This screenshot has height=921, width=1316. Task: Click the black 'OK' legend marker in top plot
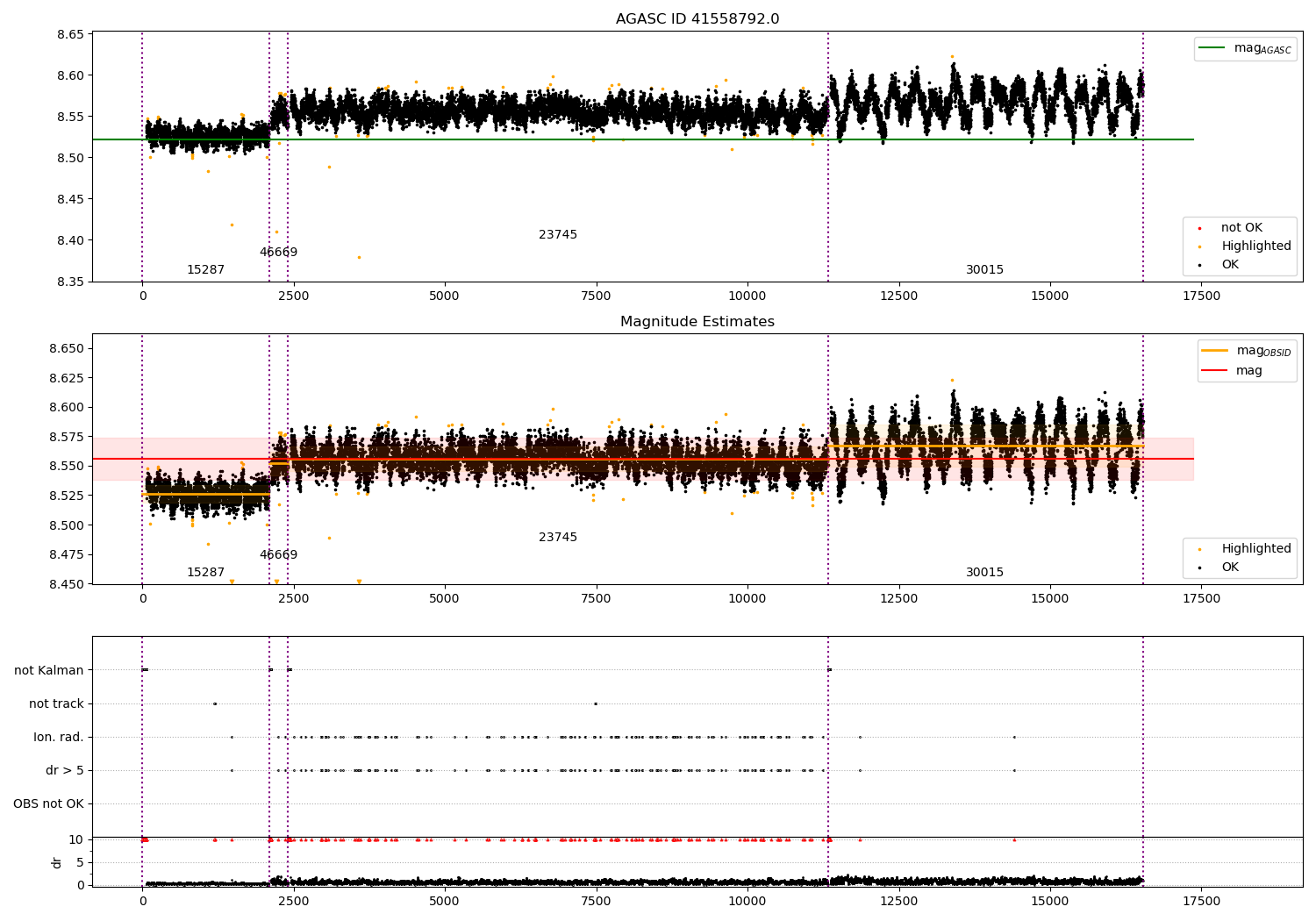1199,265
